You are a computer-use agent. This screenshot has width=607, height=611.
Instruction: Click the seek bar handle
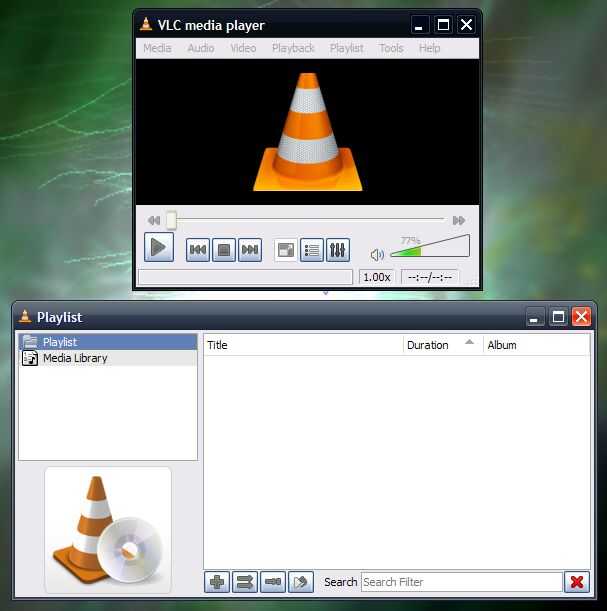[171, 220]
